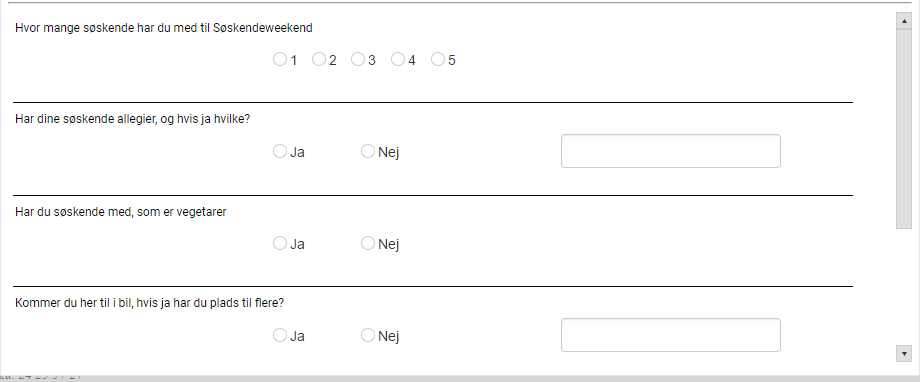The width and height of the screenshot is (920, 382).
Task: Answer Ja to coming by car
Action: click(x=280, y=335)
